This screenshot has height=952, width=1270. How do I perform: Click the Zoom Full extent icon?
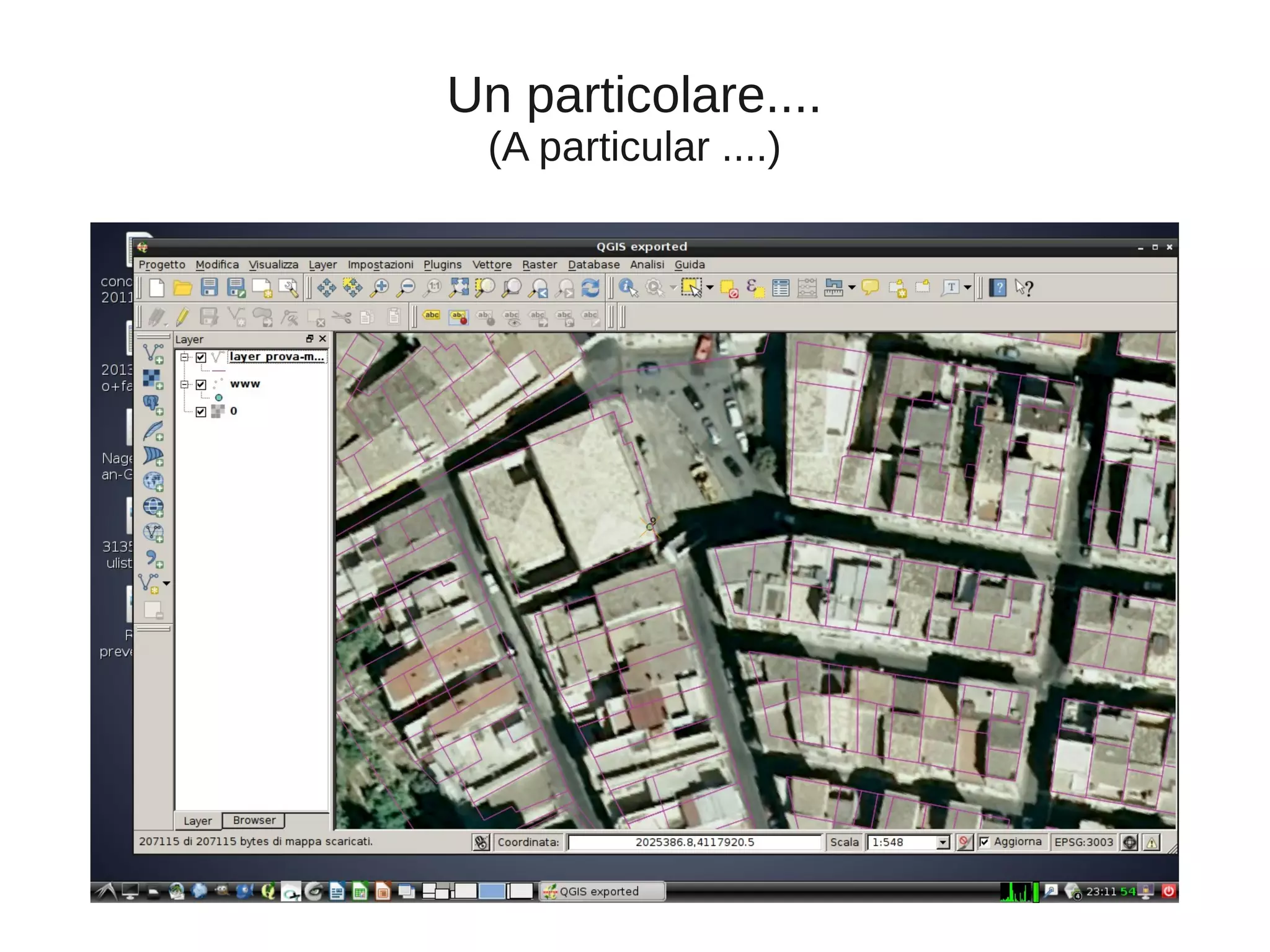[x=460, y=288]
